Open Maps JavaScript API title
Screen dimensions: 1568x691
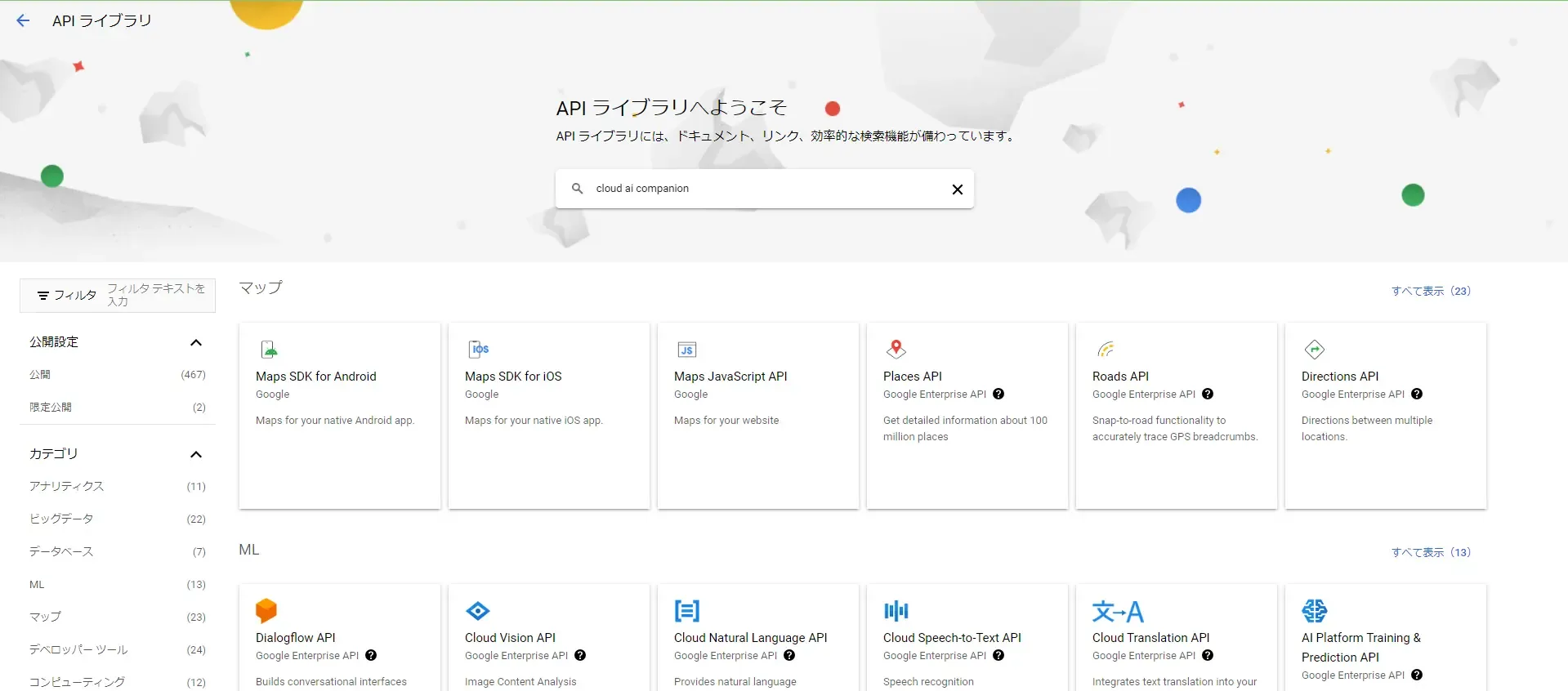[730, 377]
